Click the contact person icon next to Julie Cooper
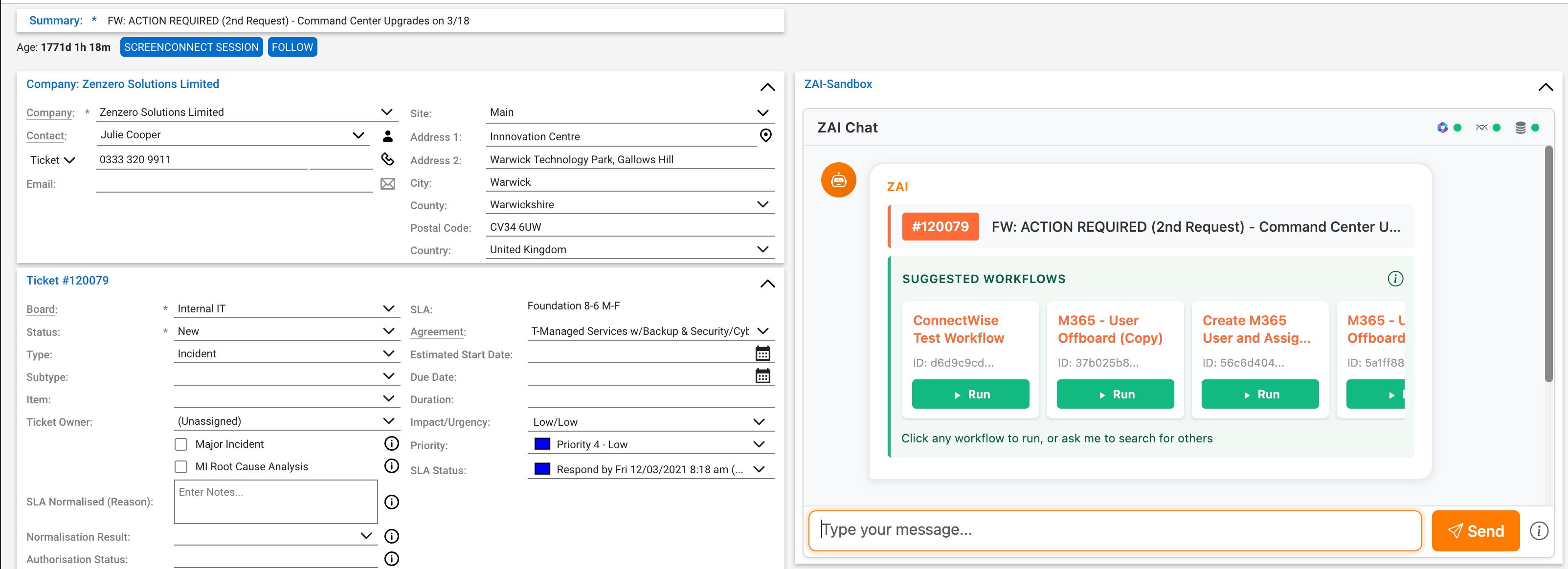The height and width of the screenshot is (569, 1568). tap(388, 136)
